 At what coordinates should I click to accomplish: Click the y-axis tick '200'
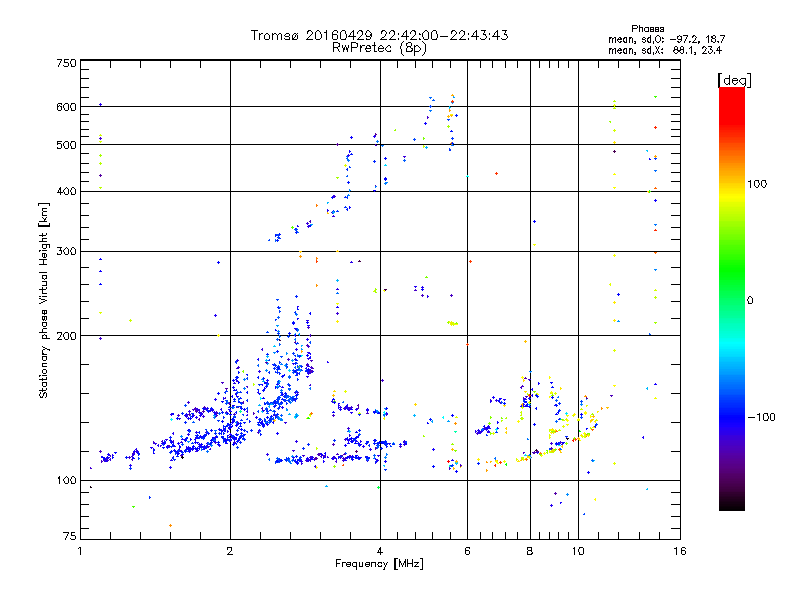click(66, 336)
